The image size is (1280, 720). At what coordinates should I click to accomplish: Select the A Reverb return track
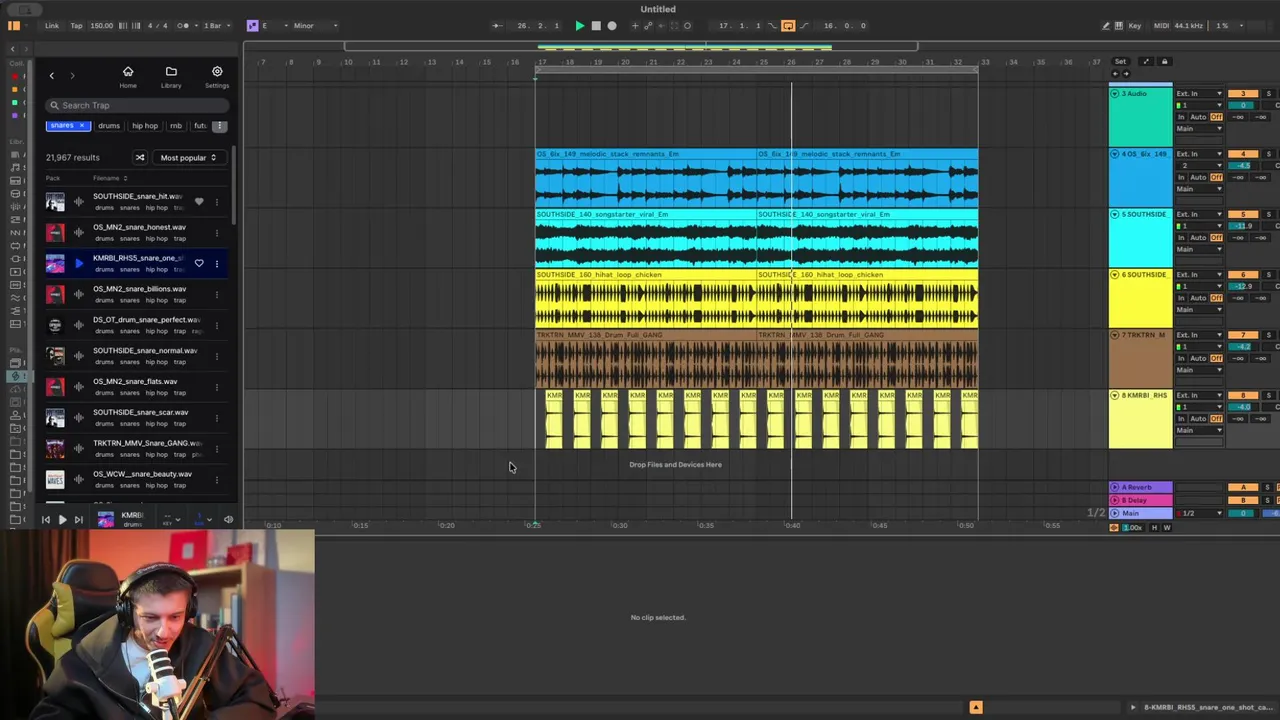point(1140,487)
